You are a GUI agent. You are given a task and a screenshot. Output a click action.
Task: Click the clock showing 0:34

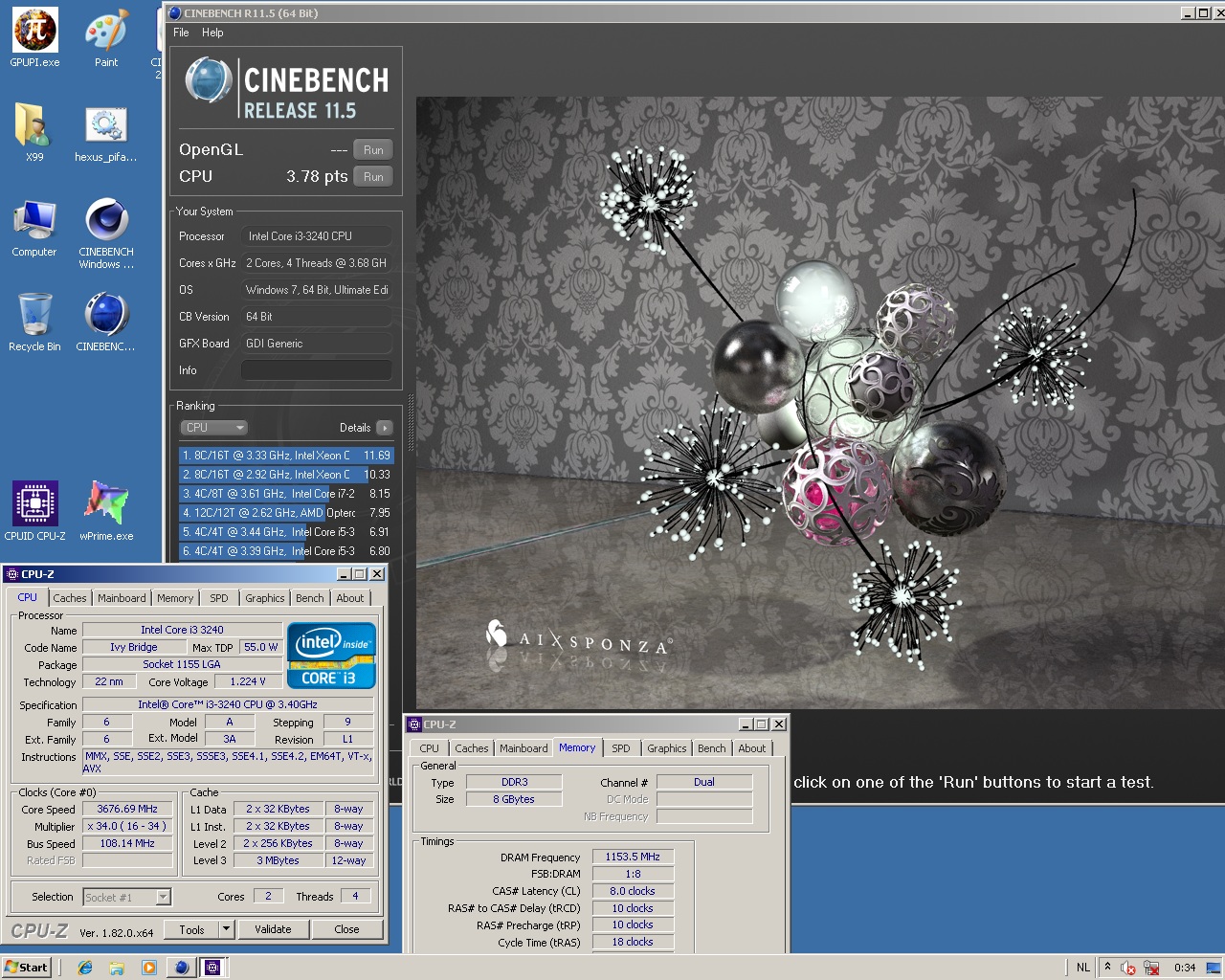[1185, 968]
